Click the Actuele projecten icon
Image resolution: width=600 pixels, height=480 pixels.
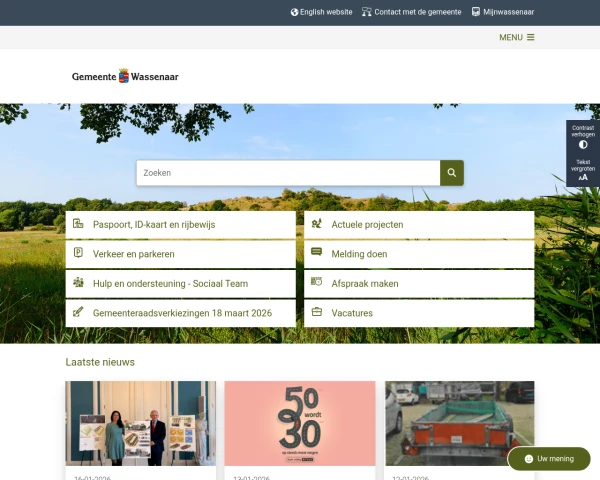316,223
